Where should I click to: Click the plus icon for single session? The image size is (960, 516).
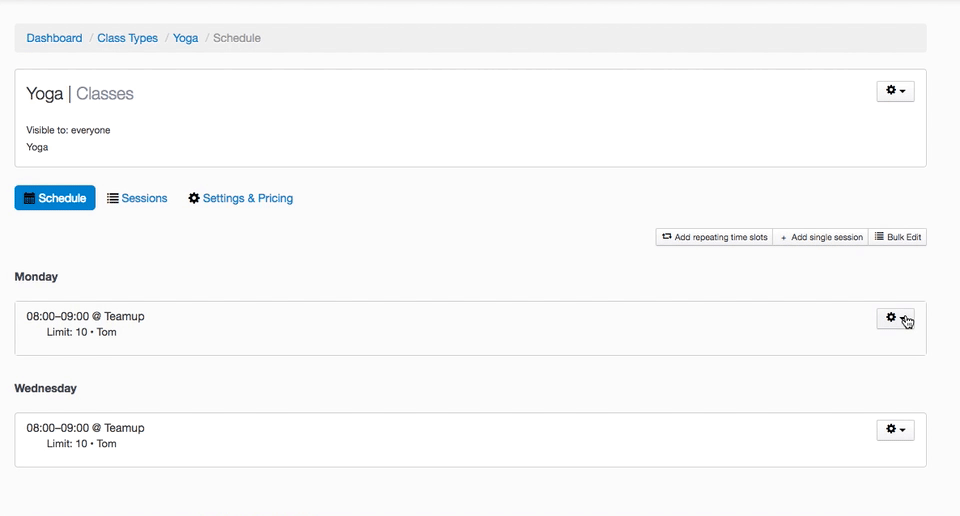coord(783,237)
